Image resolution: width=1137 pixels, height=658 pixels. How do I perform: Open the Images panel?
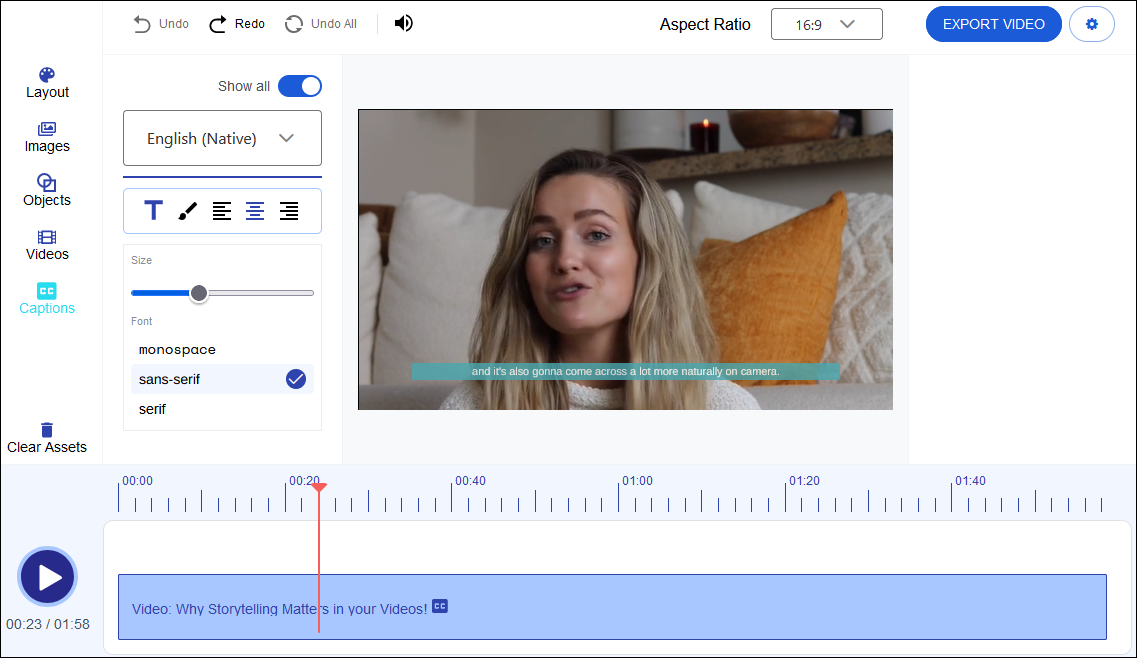[46, 136]
